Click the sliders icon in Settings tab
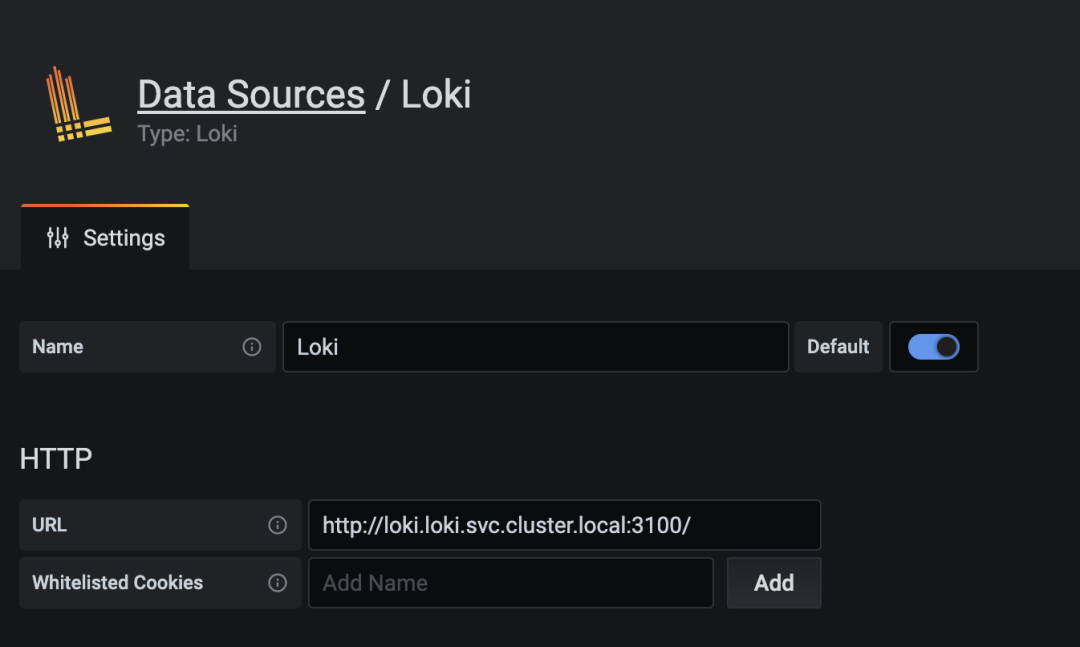Image resolution: width=1080 pixels, height=647 pixels. coord(58,238)
